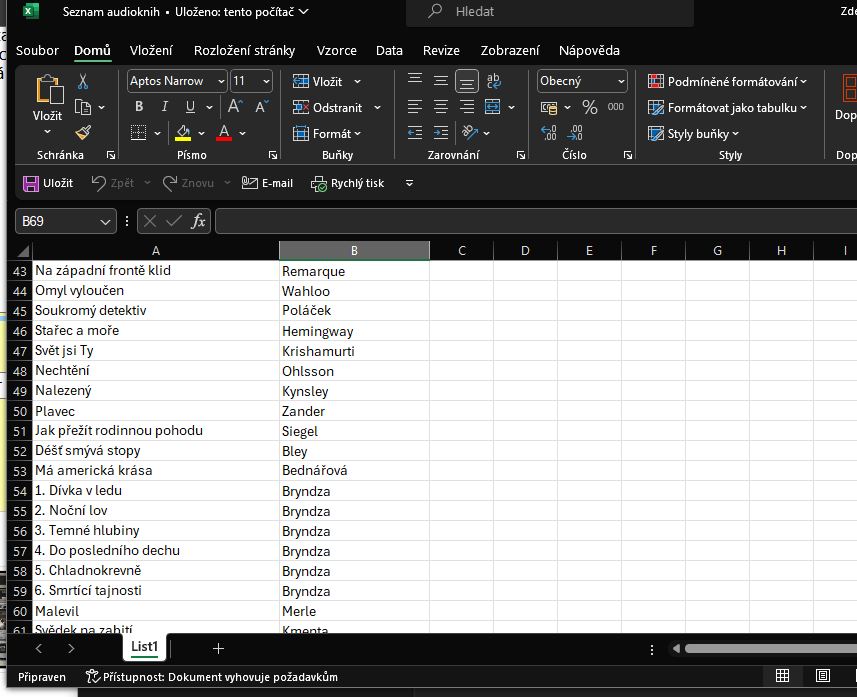This screenshot has width=857, height=697.
Task: Switch to the Vzorce tab
Action: 337,51
